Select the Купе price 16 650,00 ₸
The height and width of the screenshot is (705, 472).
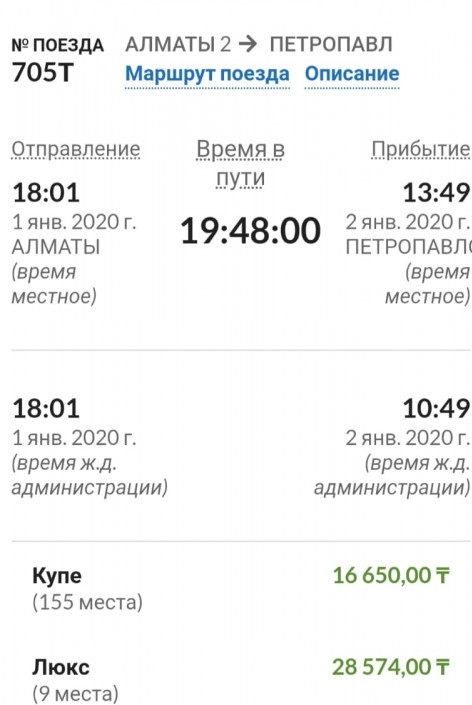[391, 575]
